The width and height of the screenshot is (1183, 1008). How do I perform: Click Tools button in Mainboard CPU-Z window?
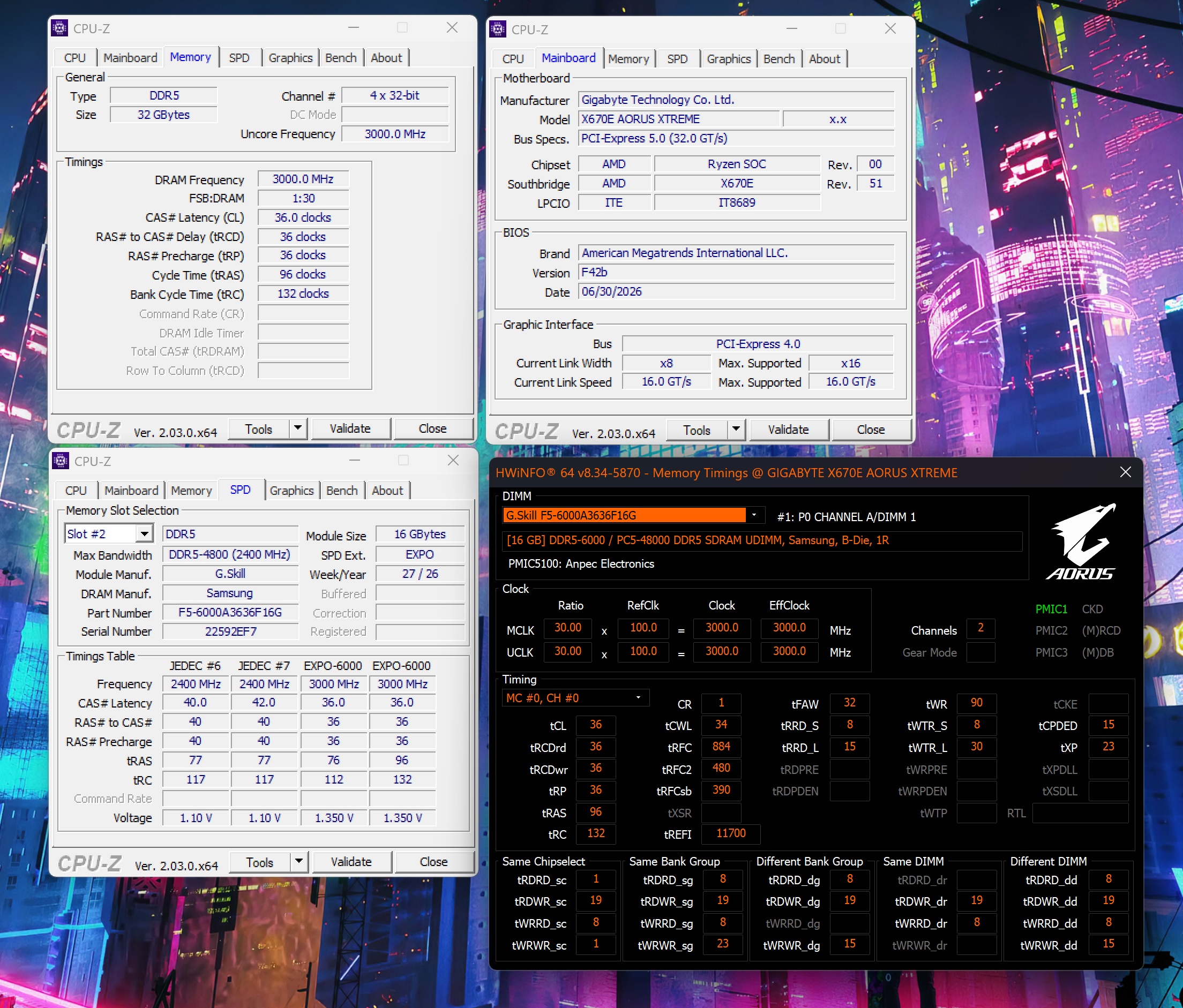pos(697,430)
